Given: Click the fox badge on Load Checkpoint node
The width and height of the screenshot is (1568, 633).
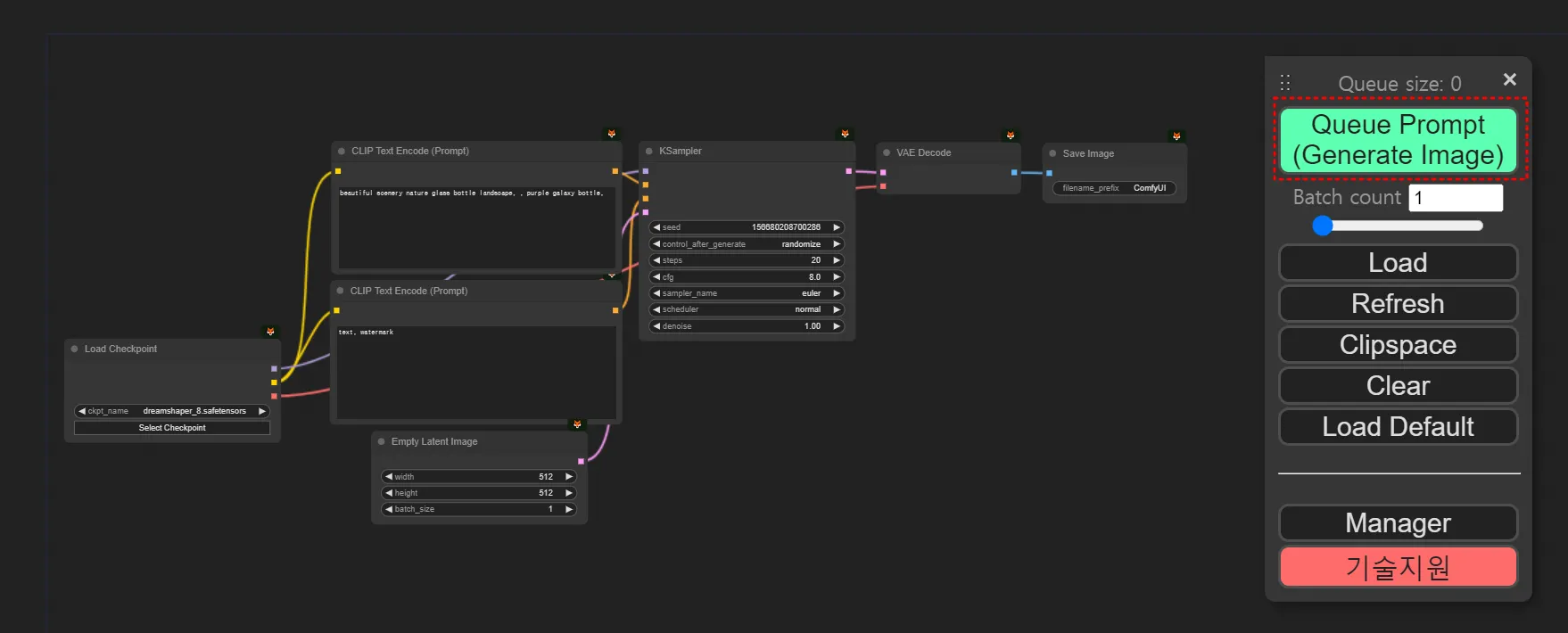Looking at the screenshot, I should click(x=270, y=332).
